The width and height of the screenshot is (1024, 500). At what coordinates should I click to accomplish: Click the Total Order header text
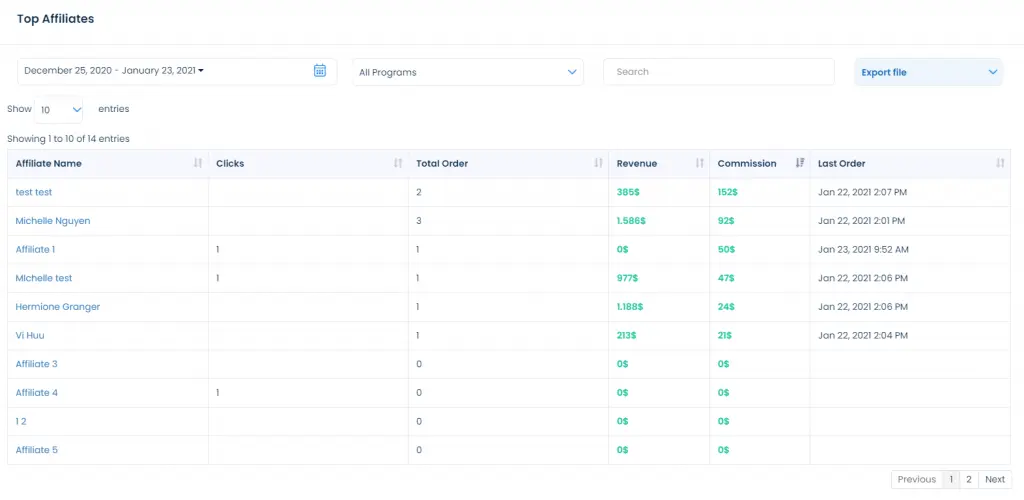442,164
